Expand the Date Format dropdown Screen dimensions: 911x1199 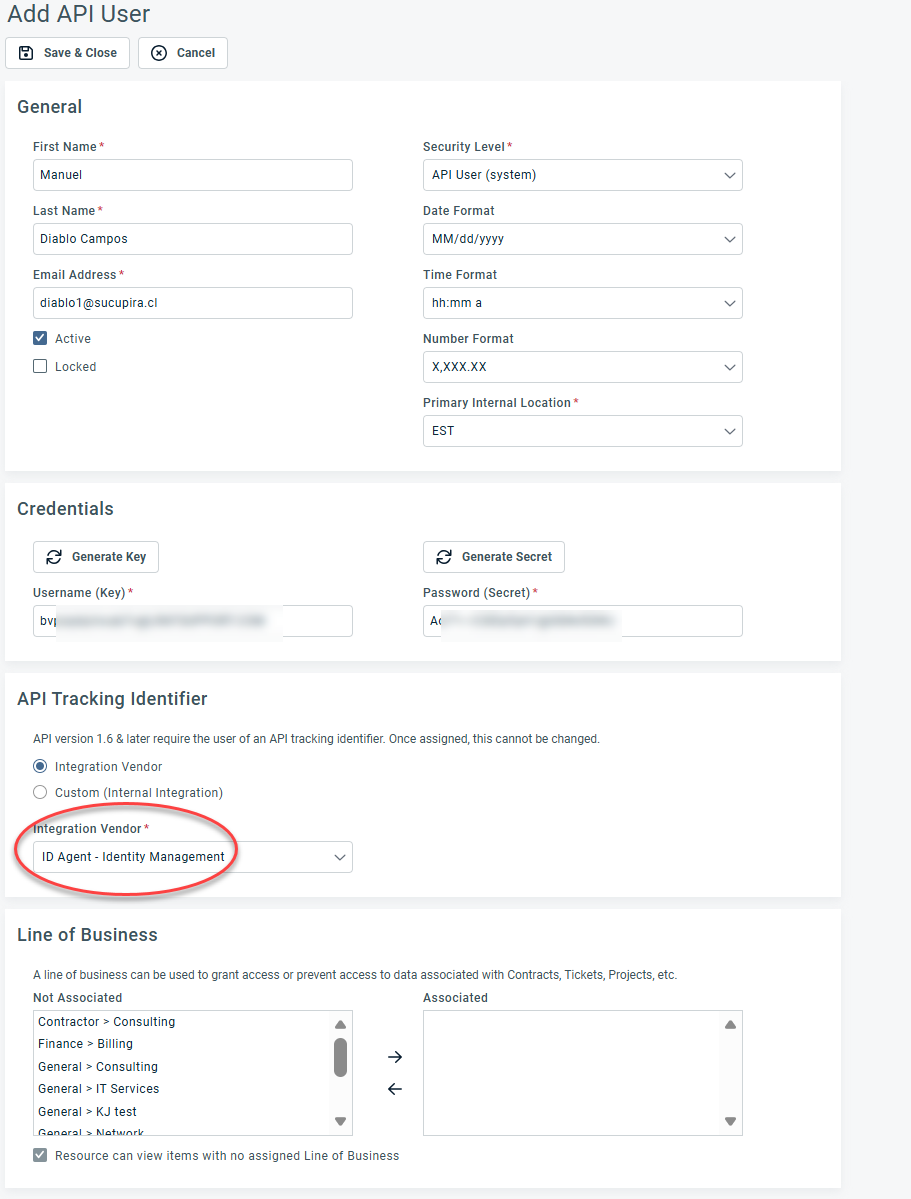pyautogui.click(x=582, y=239)
